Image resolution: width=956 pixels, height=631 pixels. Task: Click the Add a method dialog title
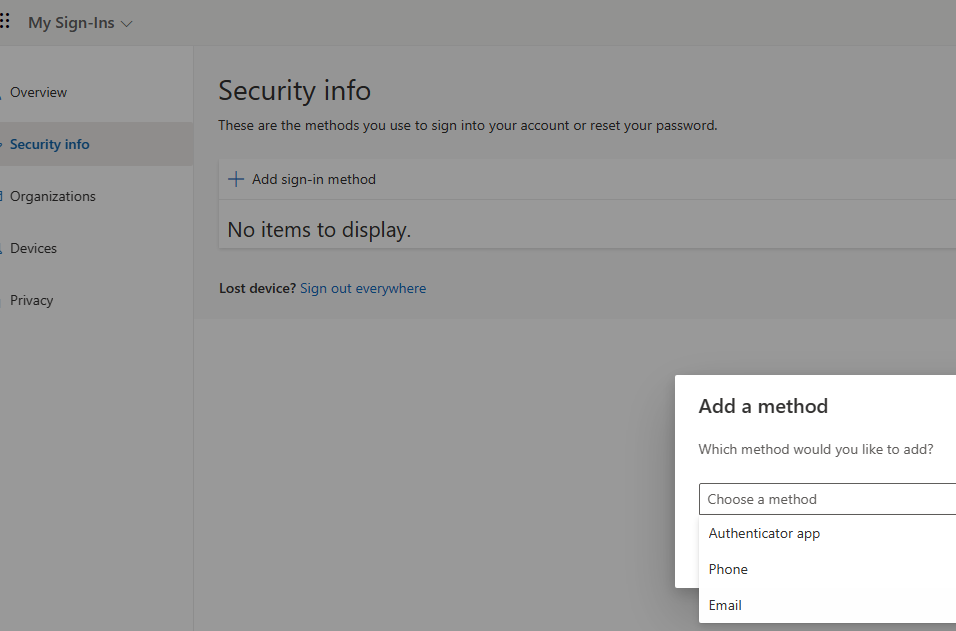[763, 406]
